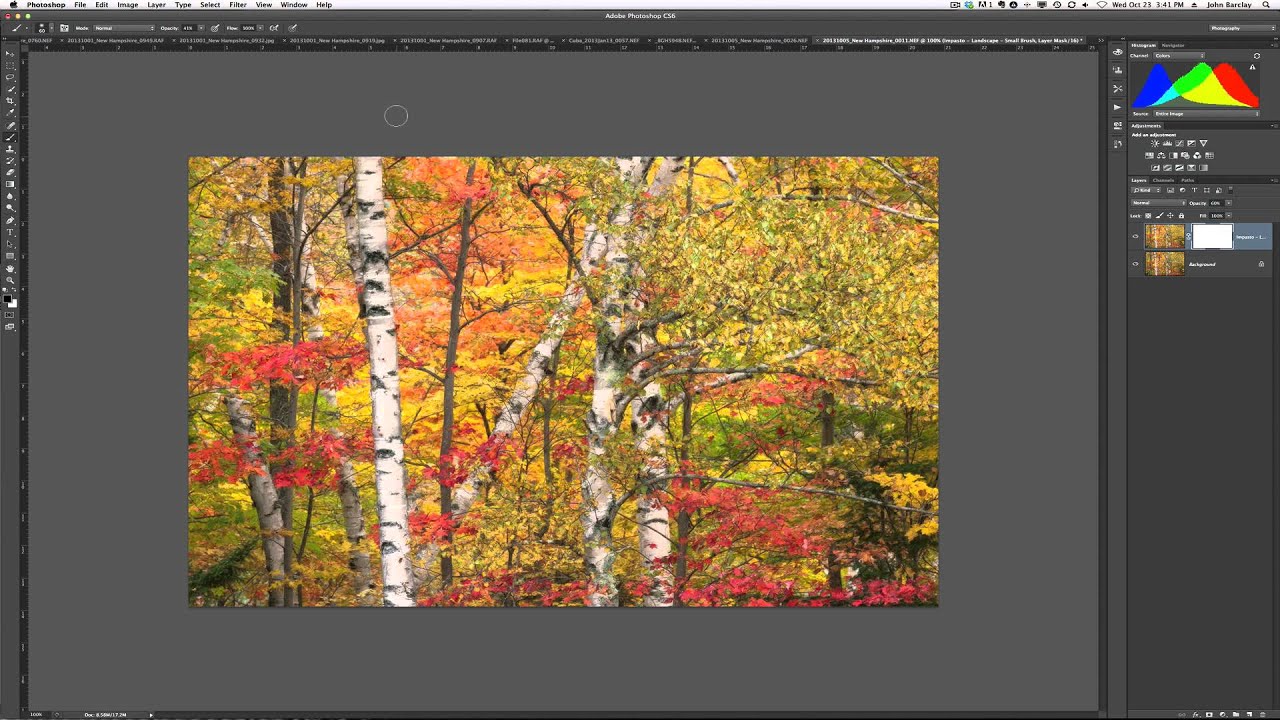The height and width of the screenshot is (720, 1280).
Task: Select the Rectangle shape tool
Action: click(x=9, y=255)
